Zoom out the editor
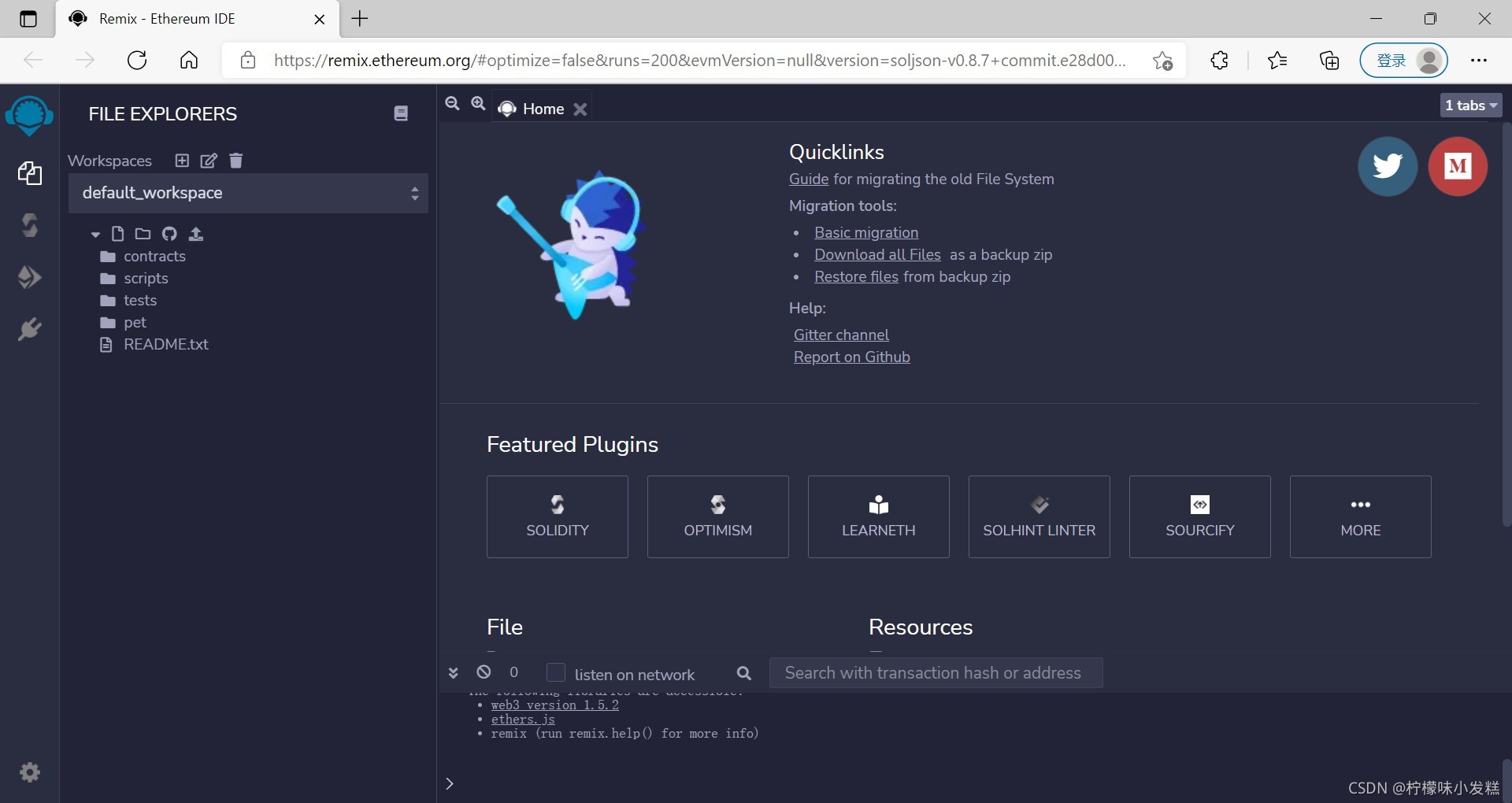 point(452,103)
